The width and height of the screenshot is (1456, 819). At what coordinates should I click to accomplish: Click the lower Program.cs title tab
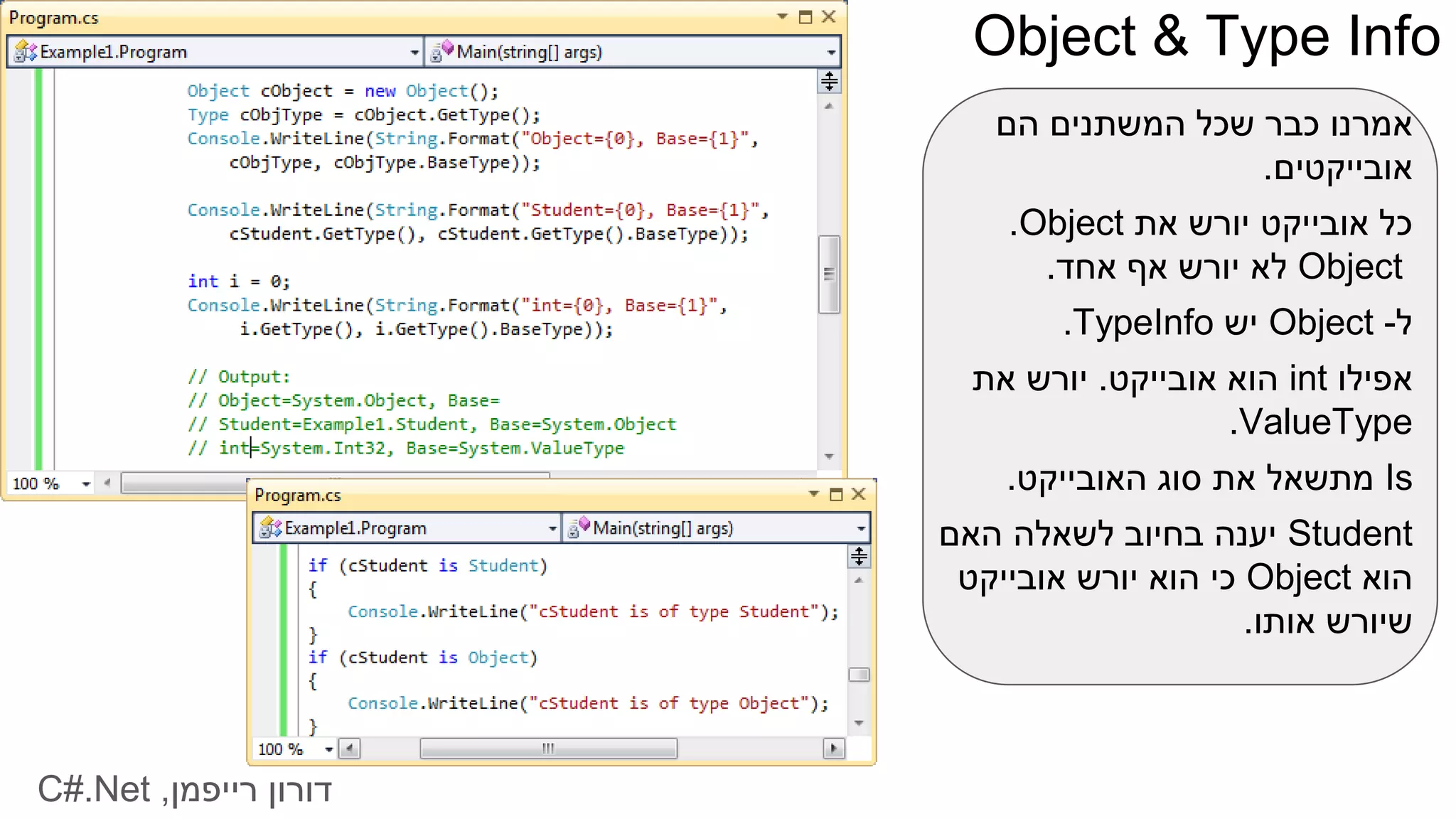(298, 495)
